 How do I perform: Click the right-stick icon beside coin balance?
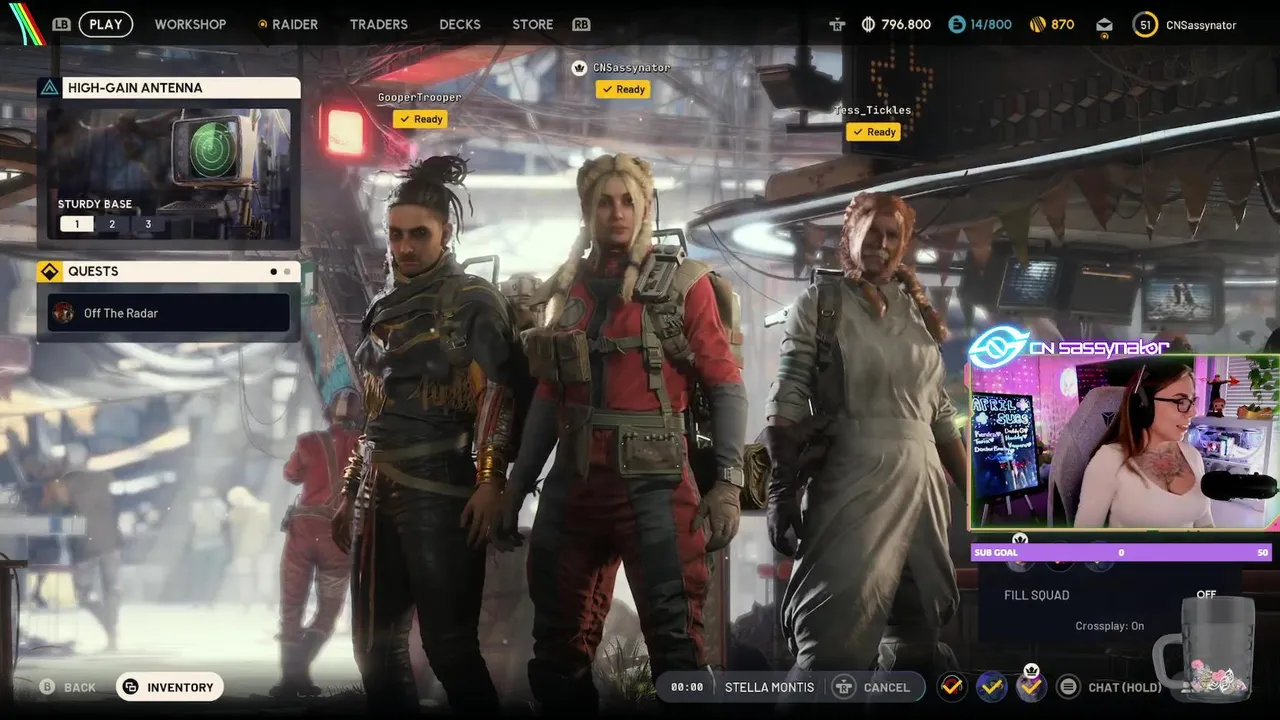tap(837, 24)
